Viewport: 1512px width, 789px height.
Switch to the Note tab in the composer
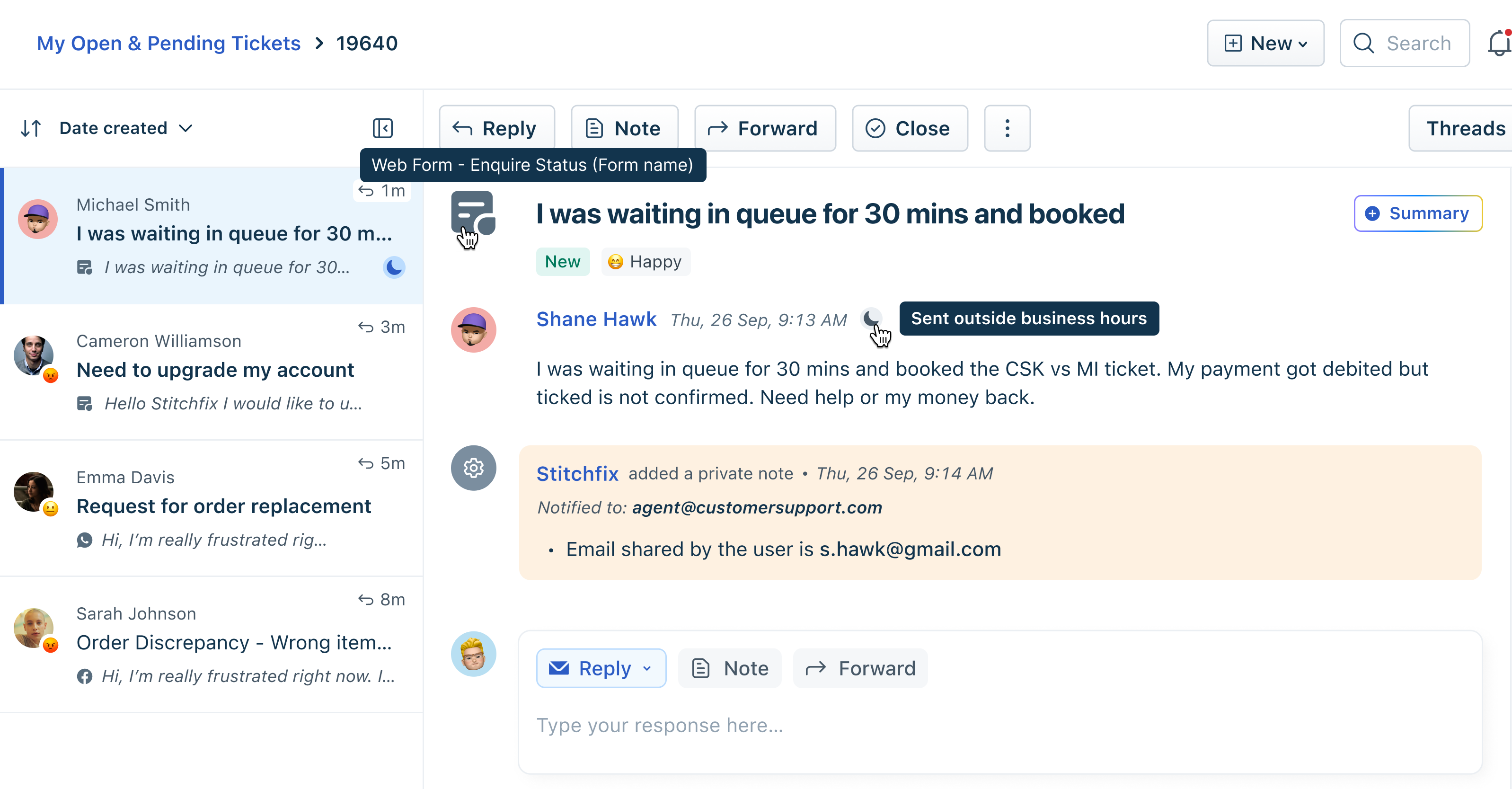(x=730, y=668)
